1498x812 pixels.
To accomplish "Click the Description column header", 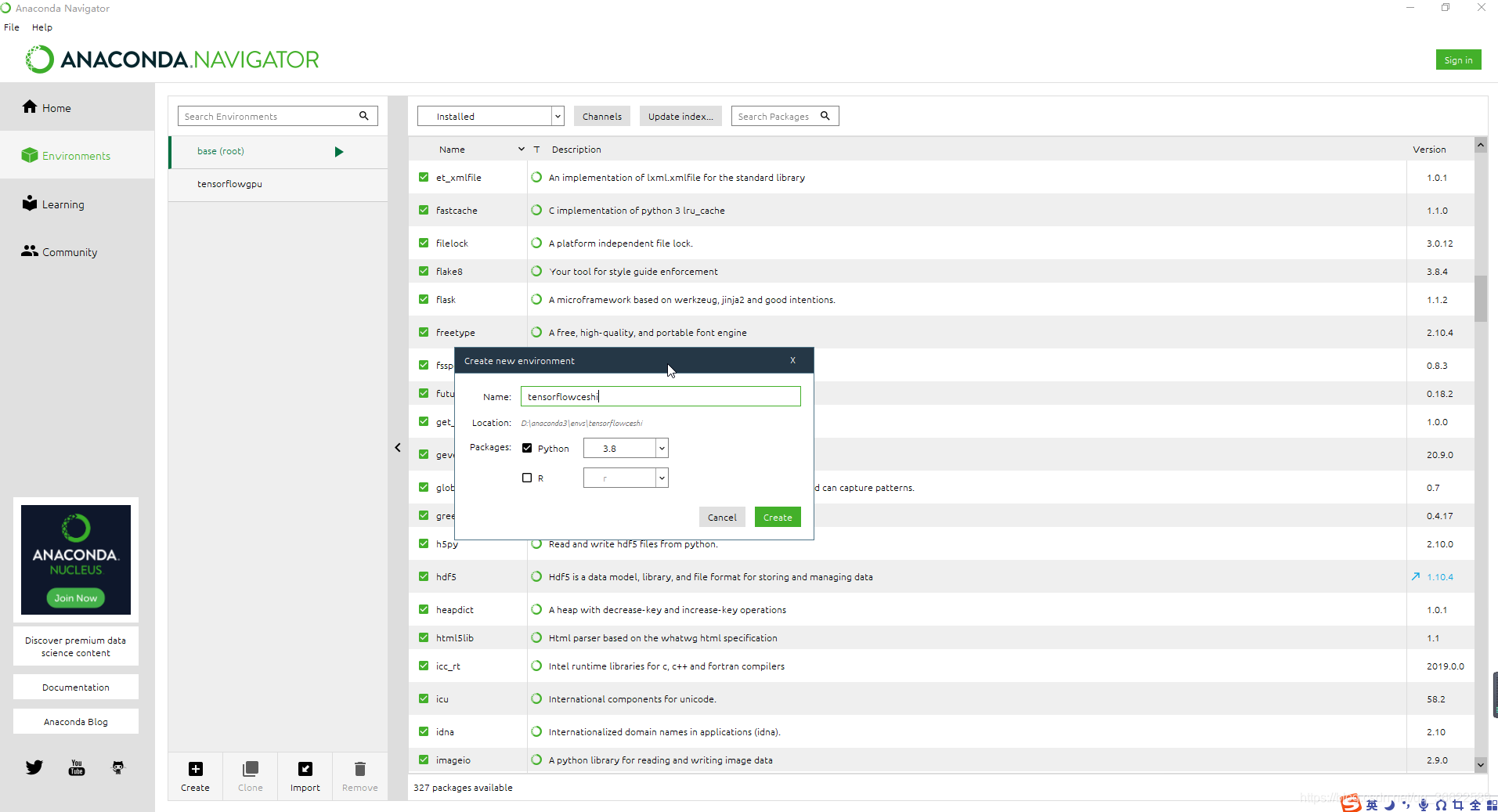I will 576,150.
